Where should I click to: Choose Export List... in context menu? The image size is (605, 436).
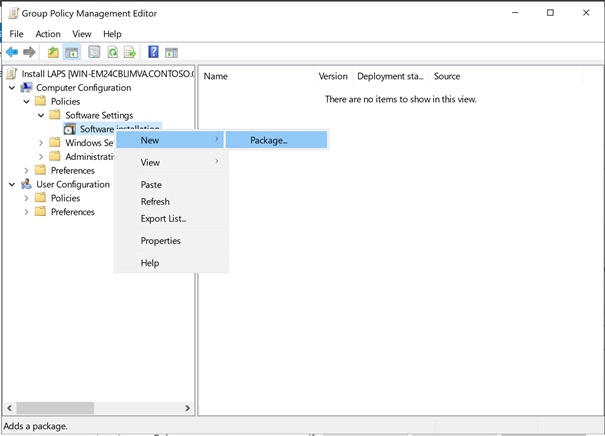170,218
